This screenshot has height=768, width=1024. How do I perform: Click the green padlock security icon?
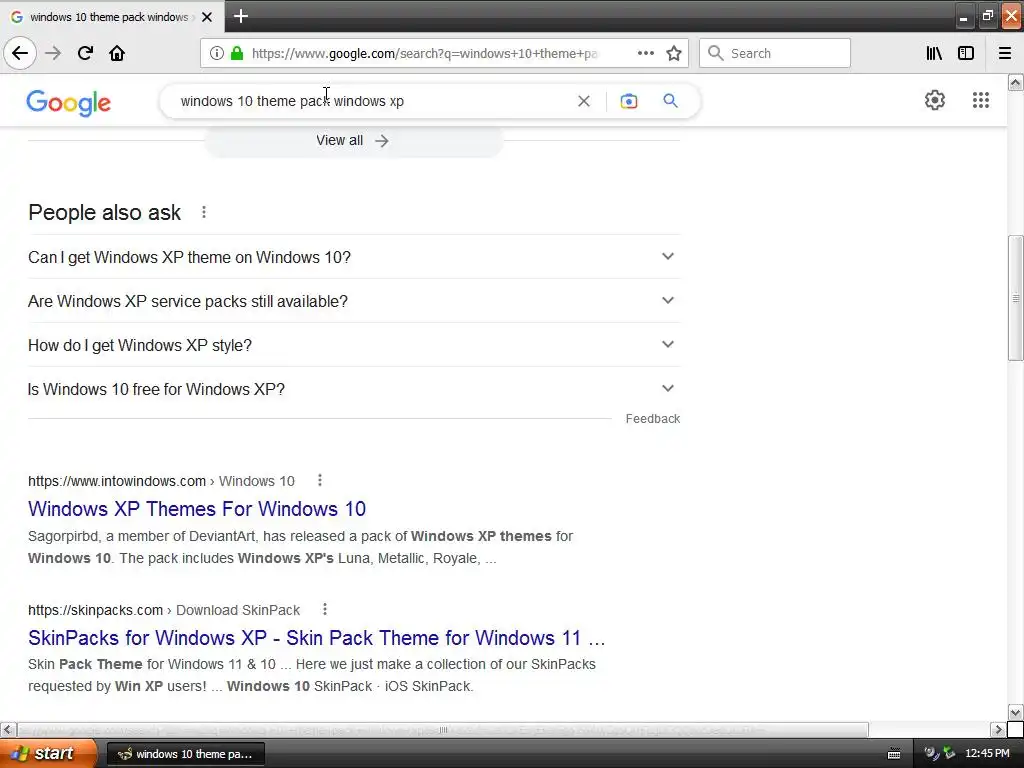(237, 53)
